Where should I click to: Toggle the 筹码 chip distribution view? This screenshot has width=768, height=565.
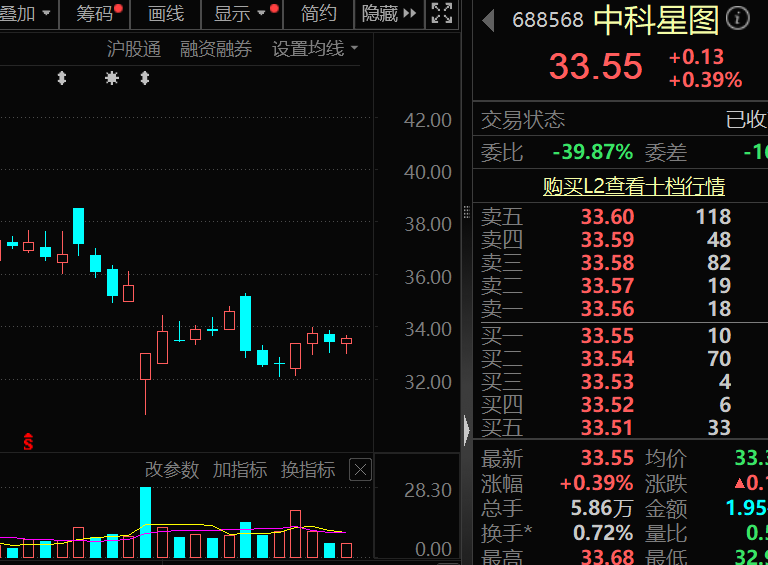tap(96, 14)
